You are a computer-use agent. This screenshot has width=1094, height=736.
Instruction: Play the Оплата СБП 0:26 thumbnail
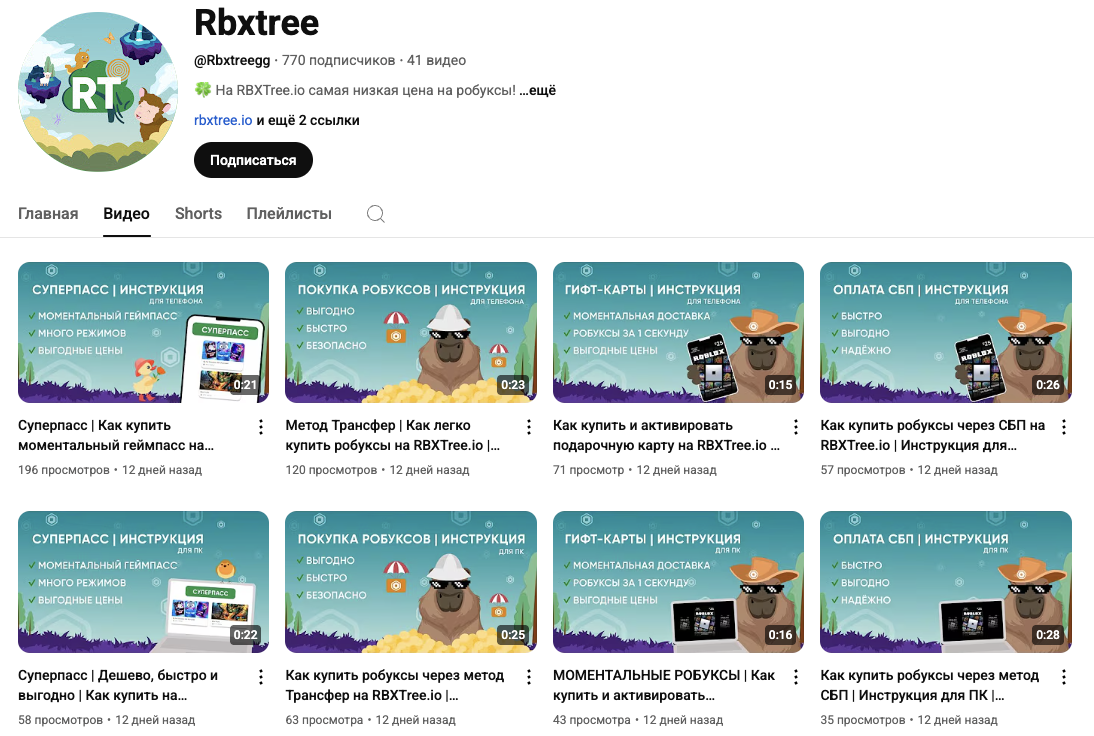(x=945, y=332)
